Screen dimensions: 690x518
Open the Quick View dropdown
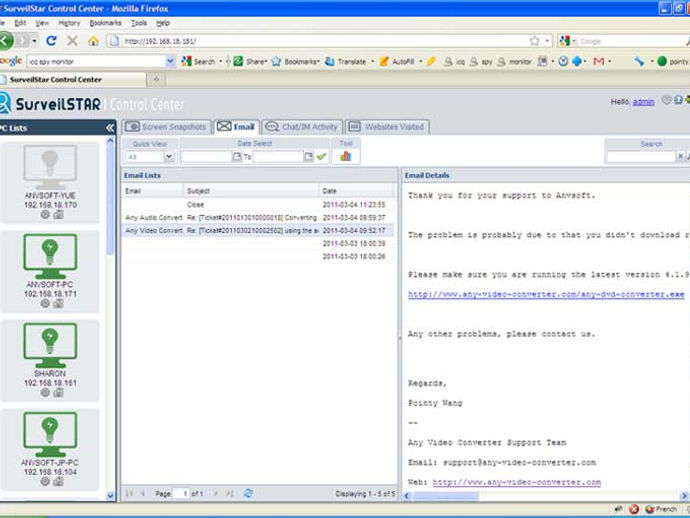click(x=169, y=157)
